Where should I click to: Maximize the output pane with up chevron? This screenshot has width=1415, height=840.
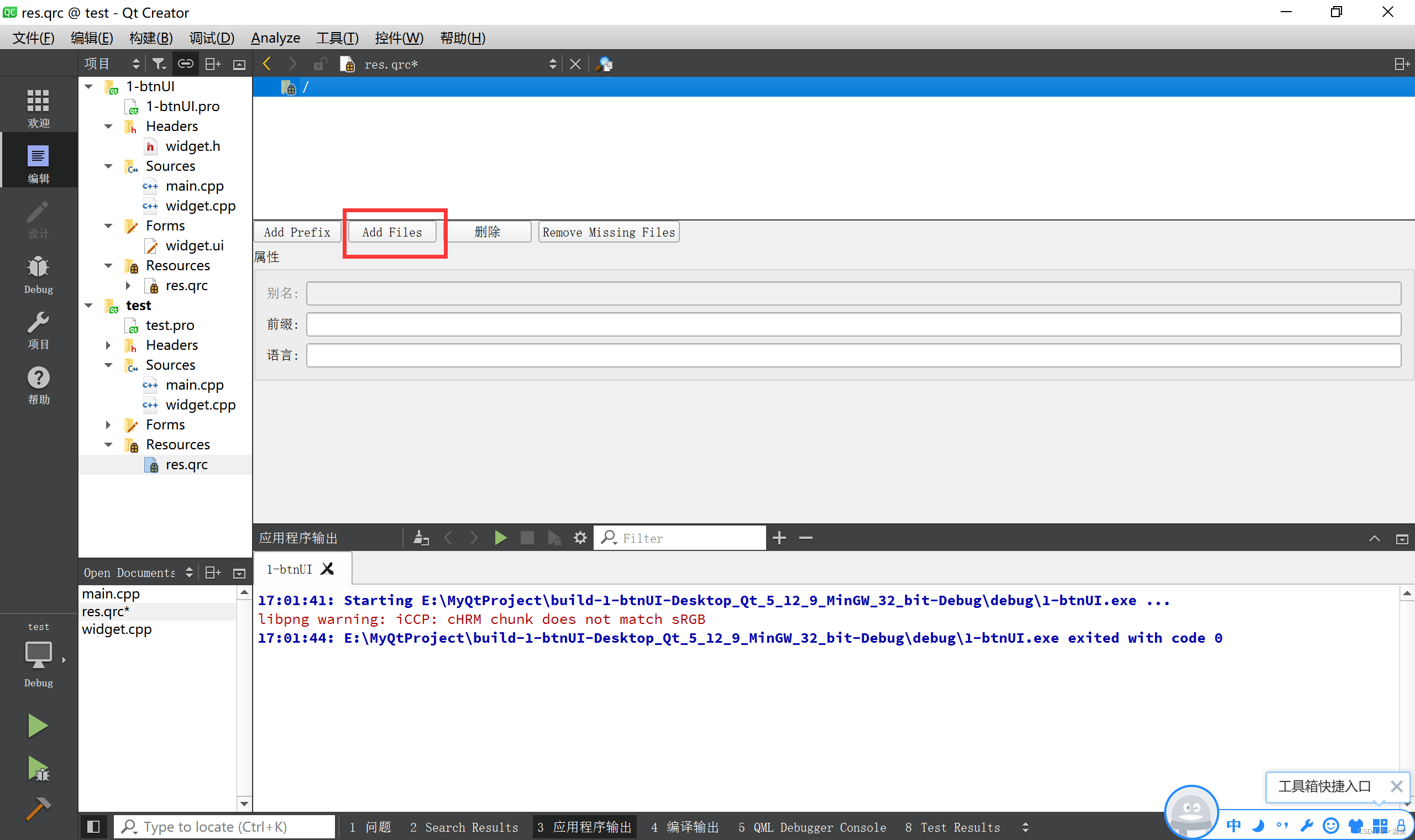coord(1374,538)
